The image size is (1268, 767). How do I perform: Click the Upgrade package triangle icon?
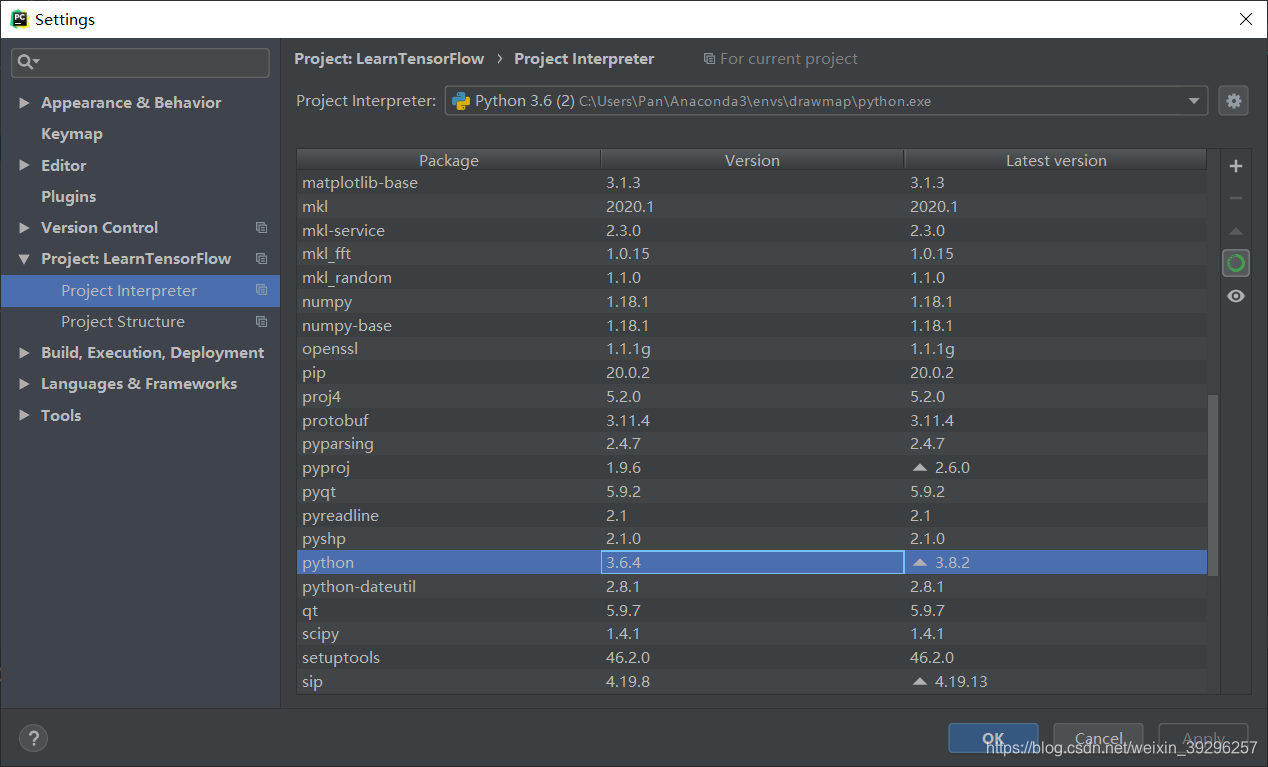pos(1236,230)
